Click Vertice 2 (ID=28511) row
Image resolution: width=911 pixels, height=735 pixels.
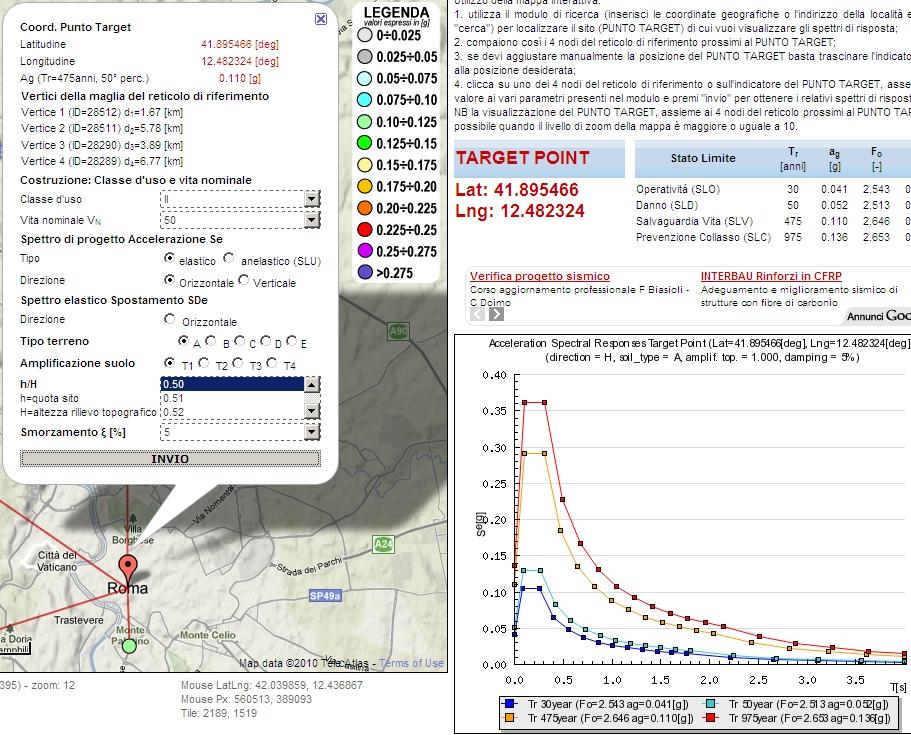[102, 128]
